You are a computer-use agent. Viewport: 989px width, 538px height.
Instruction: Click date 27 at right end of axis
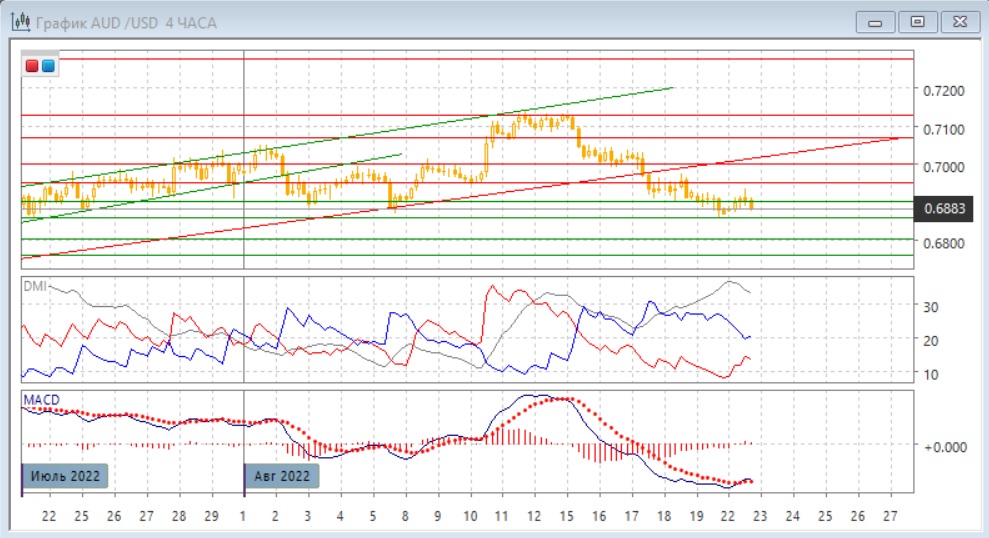tap(890, 517)
